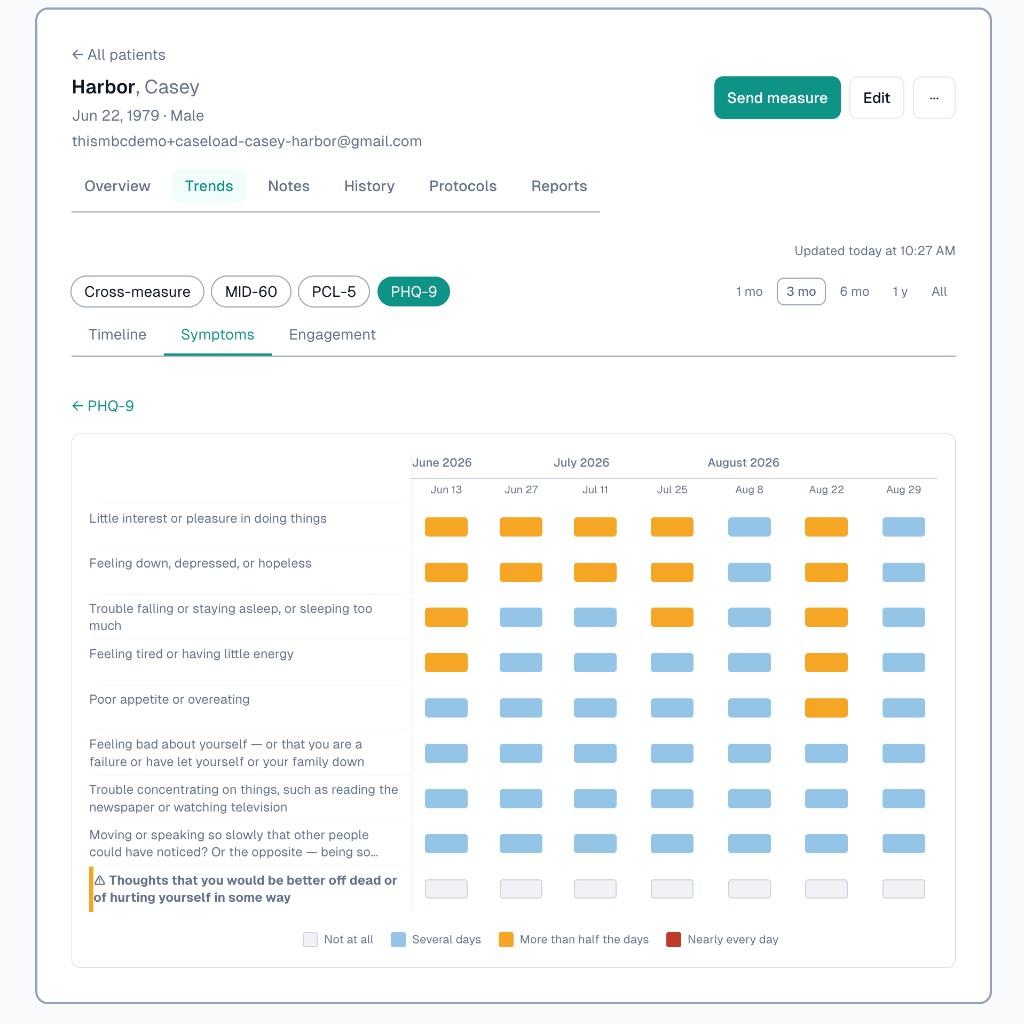
Task: Select the PCL-5 measure chip
Action: [x=334, y=291]
